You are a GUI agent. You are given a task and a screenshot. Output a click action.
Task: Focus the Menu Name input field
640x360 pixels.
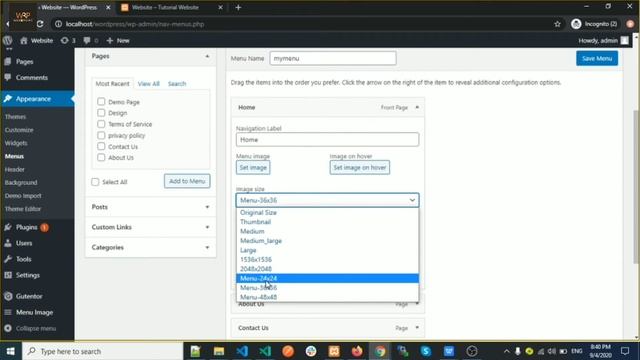coord(333,58)
